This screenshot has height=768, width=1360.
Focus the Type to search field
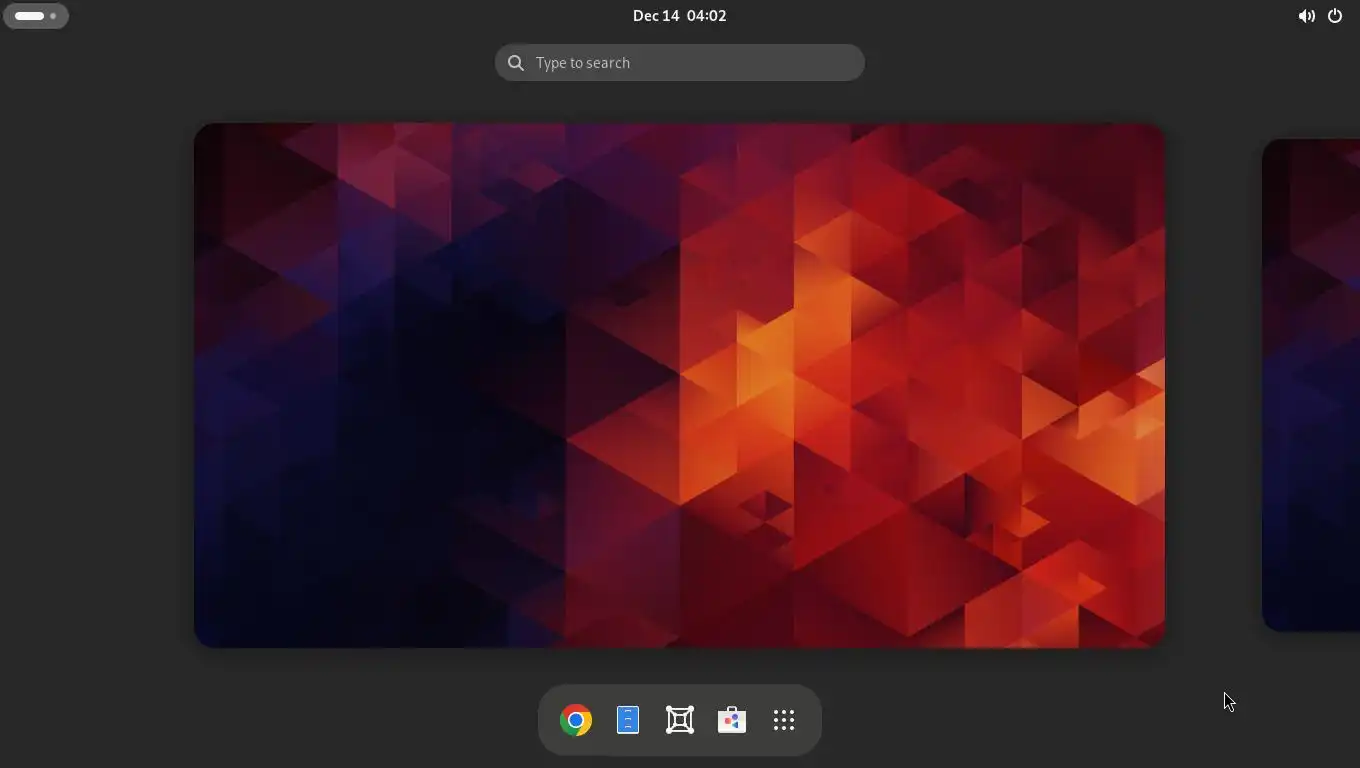click(680, 62)
